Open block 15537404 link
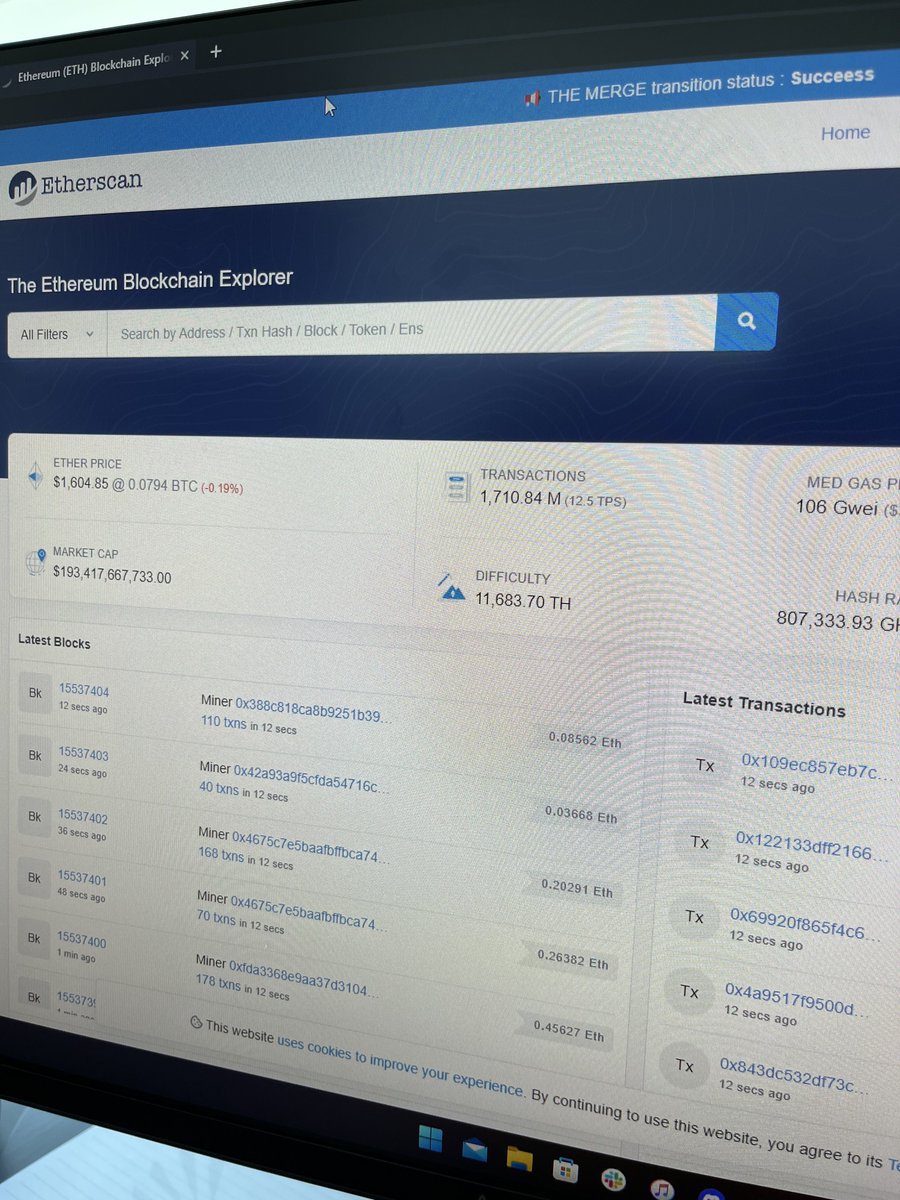Screen dimensions: 900x1200 (84, 689)
